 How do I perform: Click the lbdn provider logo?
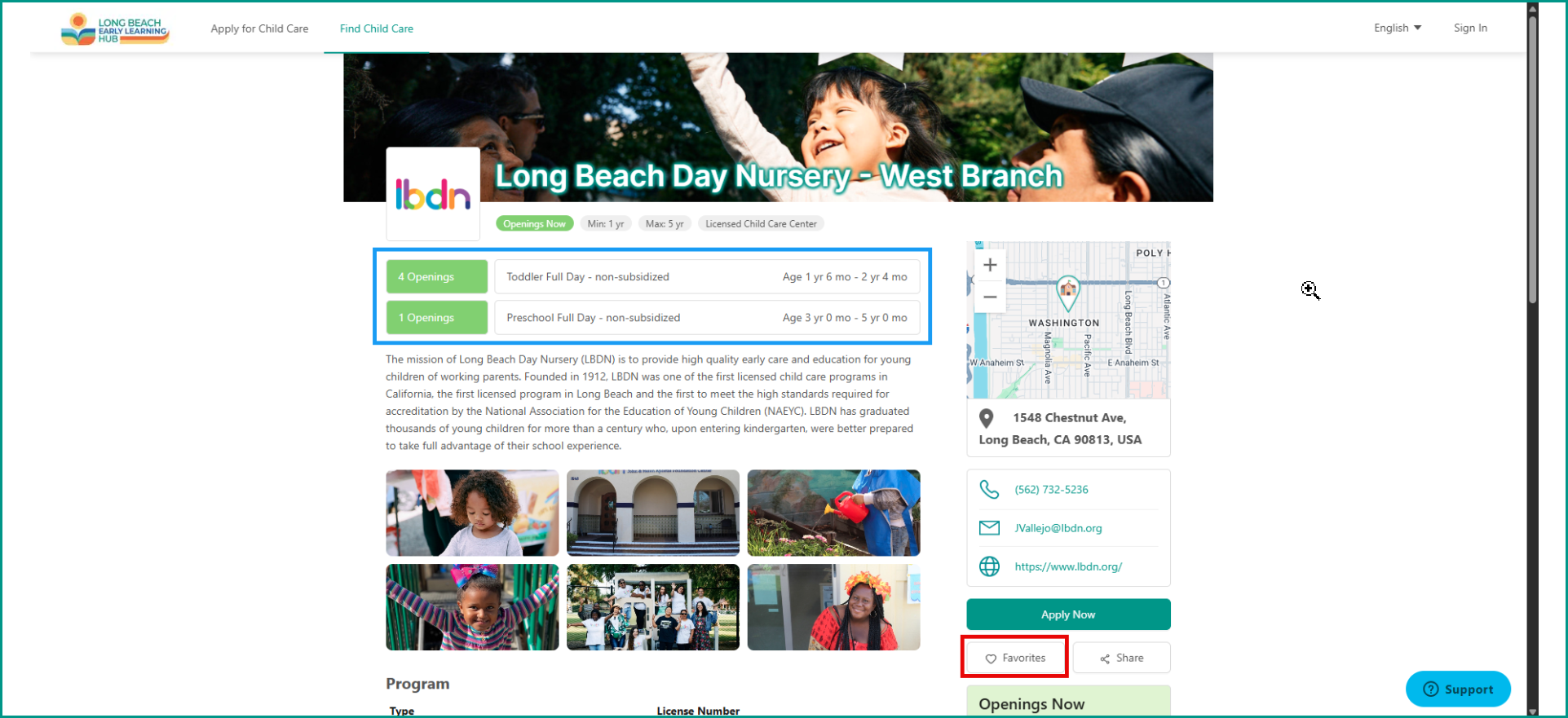pos(433,194)
